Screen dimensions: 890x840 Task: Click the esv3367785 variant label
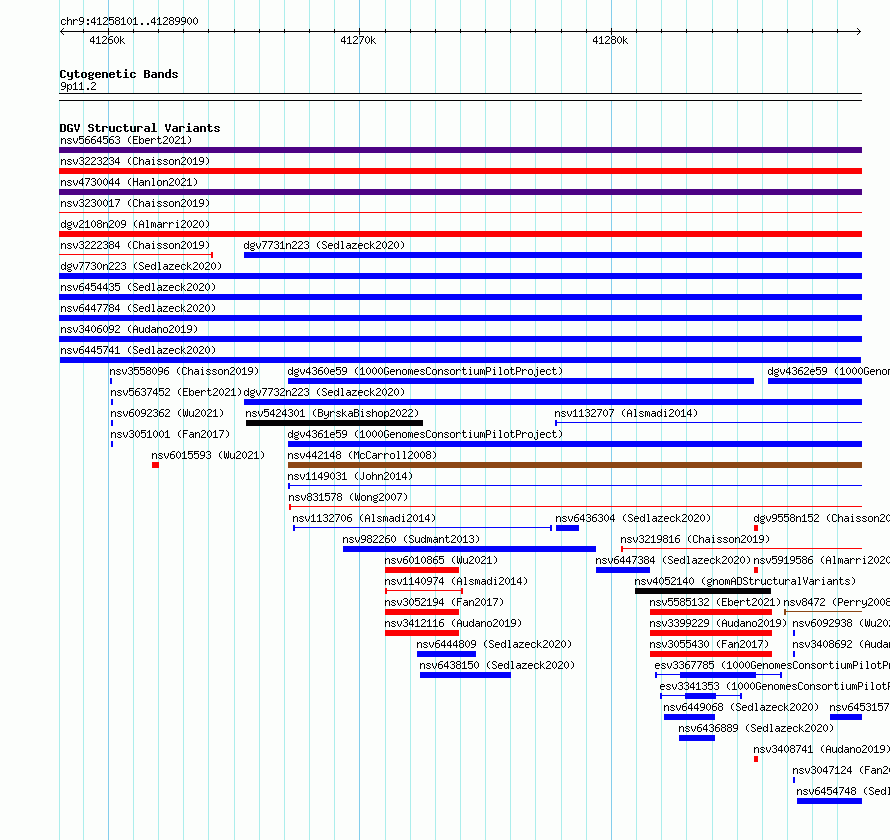click(772, 665)
